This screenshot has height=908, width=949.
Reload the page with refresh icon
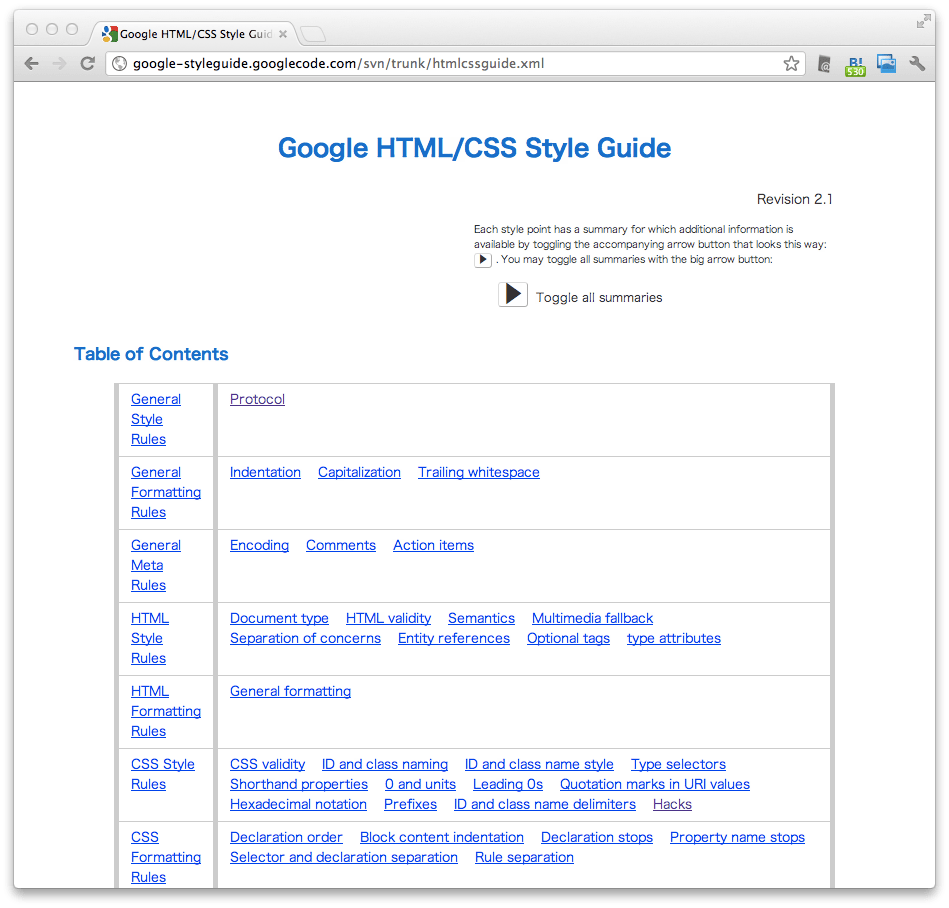(88, 63)
